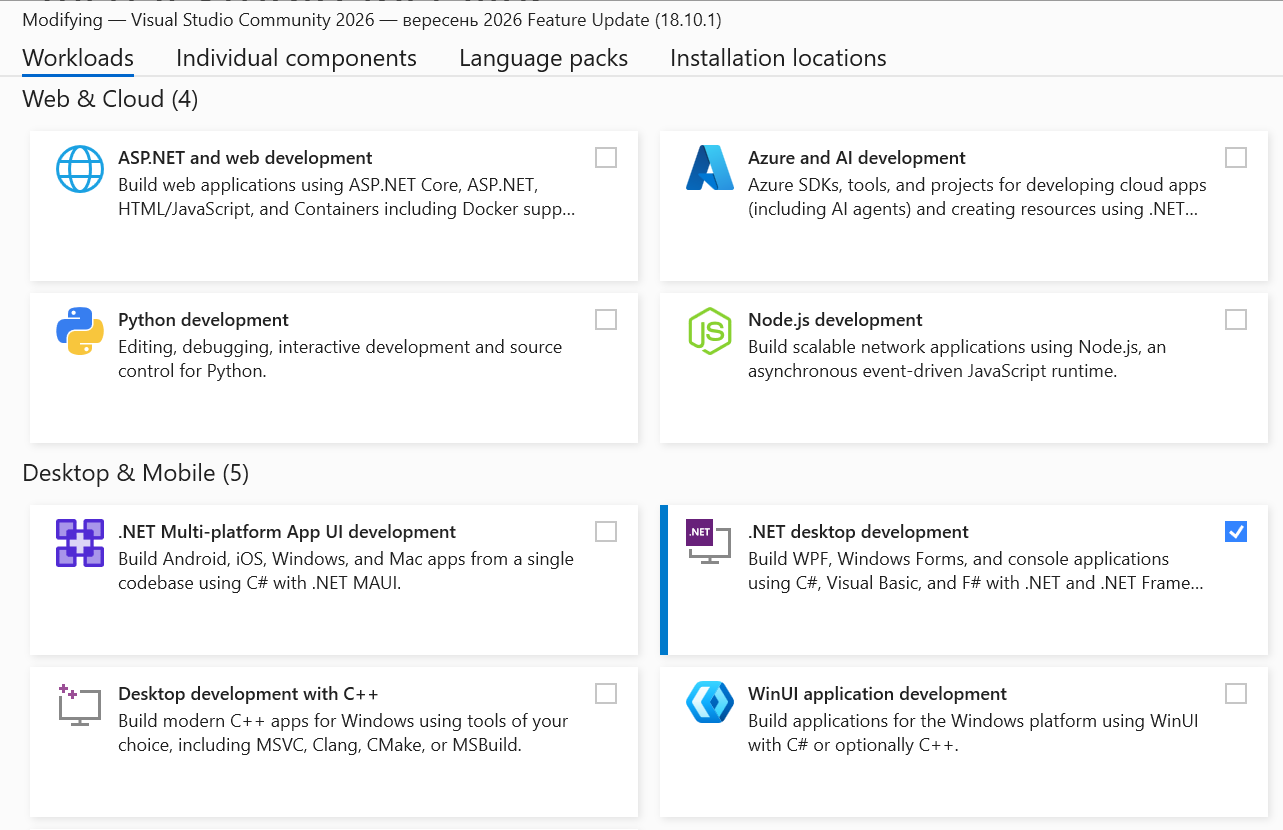Open the Language packs tab
Viewport: 1283px width, 830px height.
(543, 58)
